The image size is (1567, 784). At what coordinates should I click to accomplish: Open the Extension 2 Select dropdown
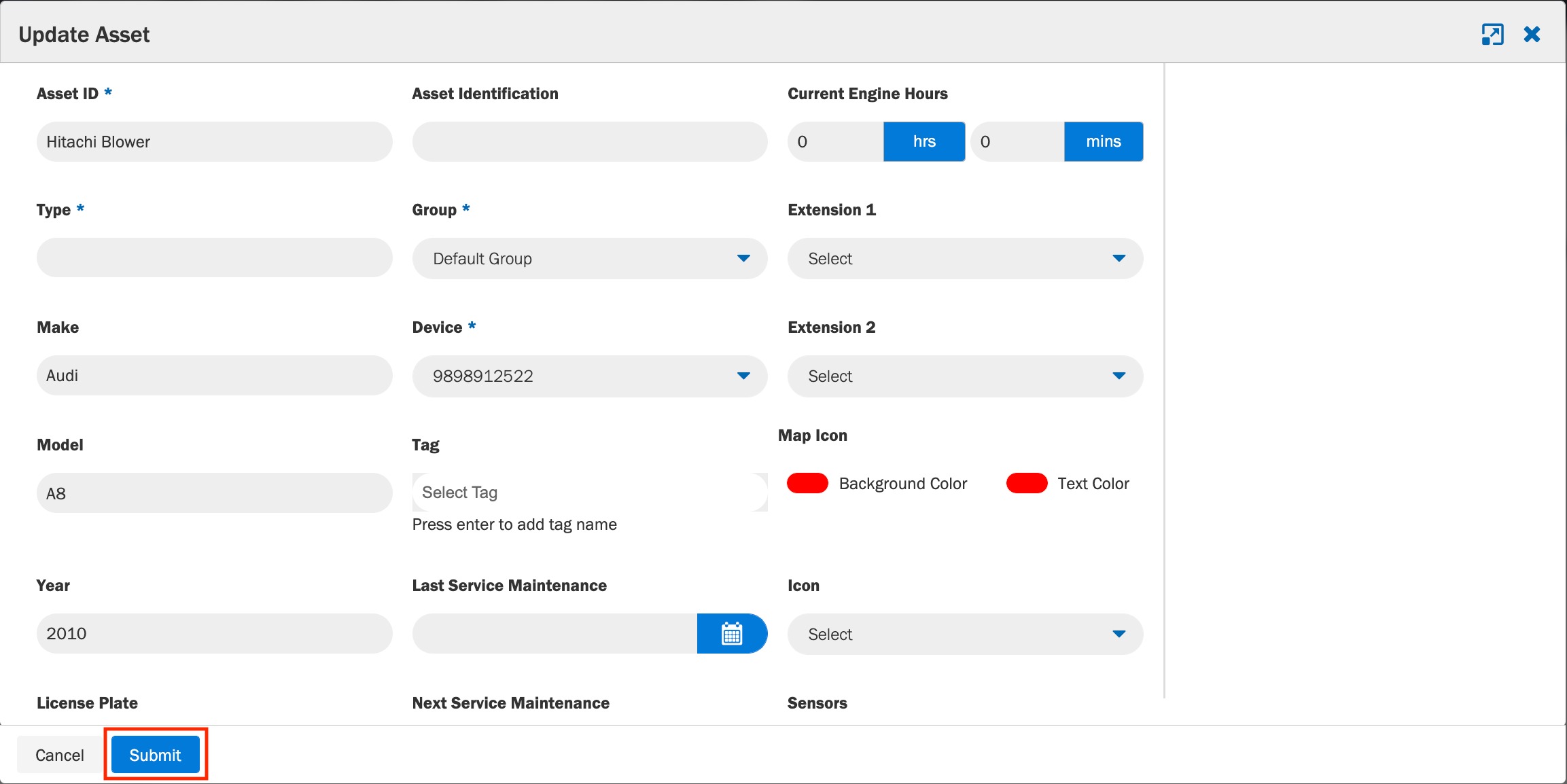coord(965,376)
